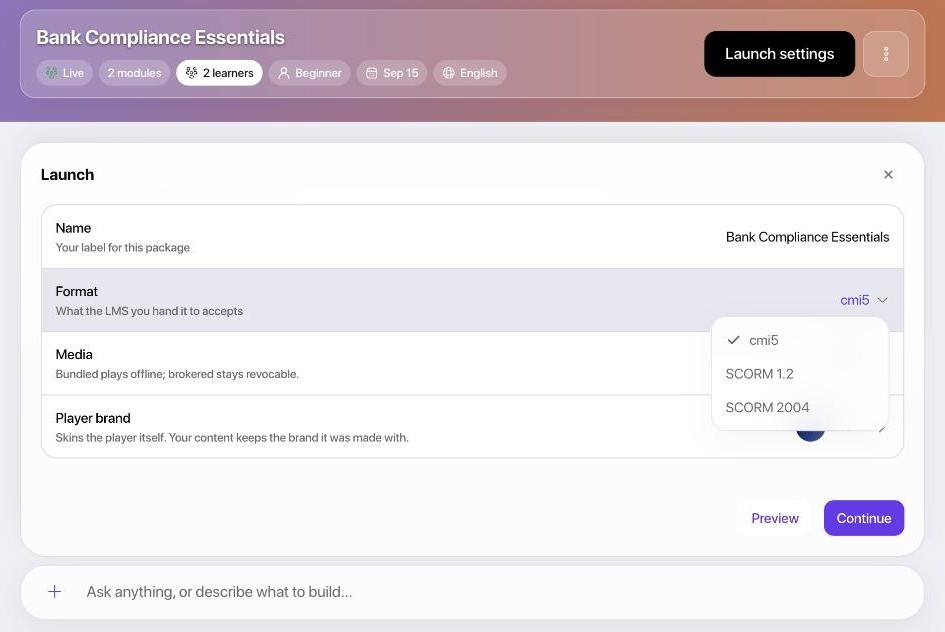Open the three-dot more options menu

point(885,54)
